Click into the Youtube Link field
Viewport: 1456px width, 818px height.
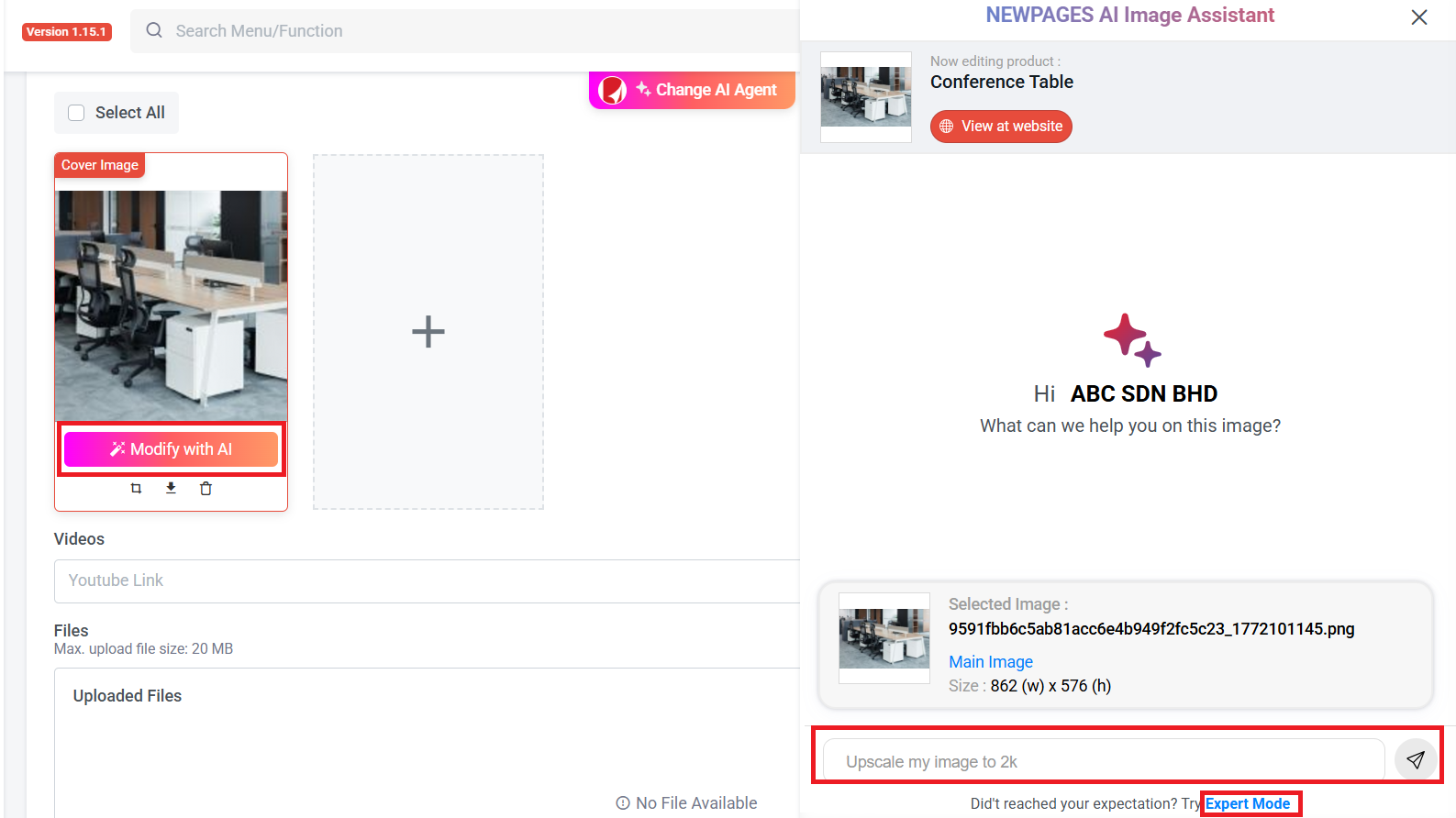pyautogui.click(x=427, y=580)
